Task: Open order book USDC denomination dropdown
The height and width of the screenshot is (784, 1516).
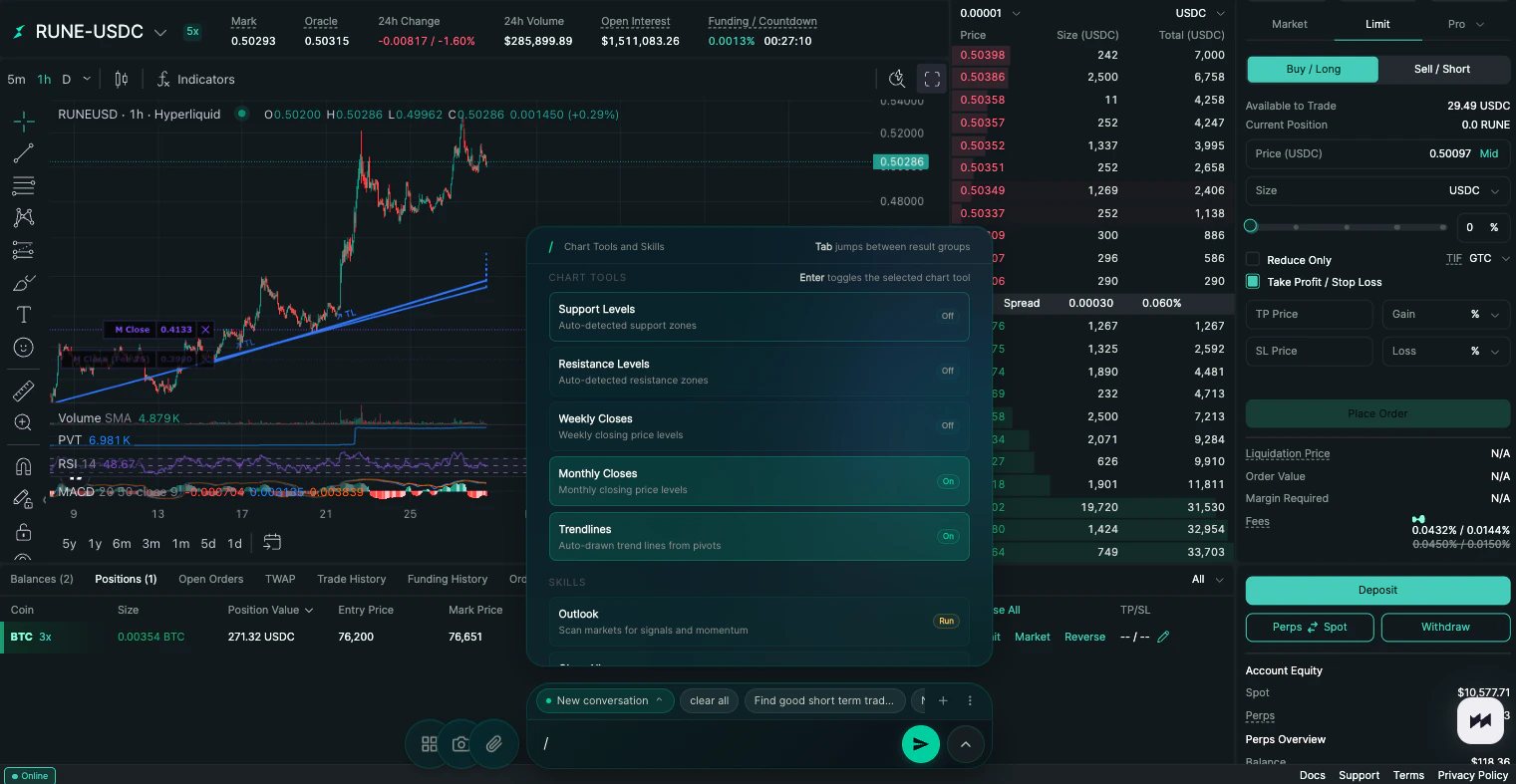Action: pyautogui.click(x=1200, y=13)
